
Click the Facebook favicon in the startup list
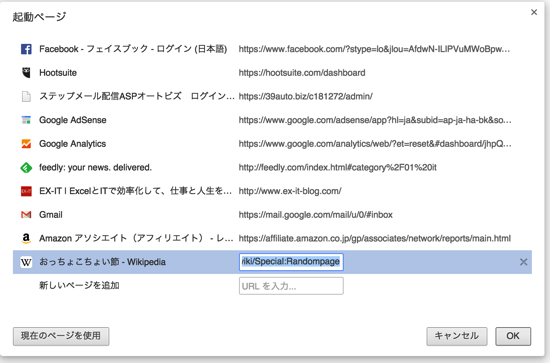coord(26,49)
